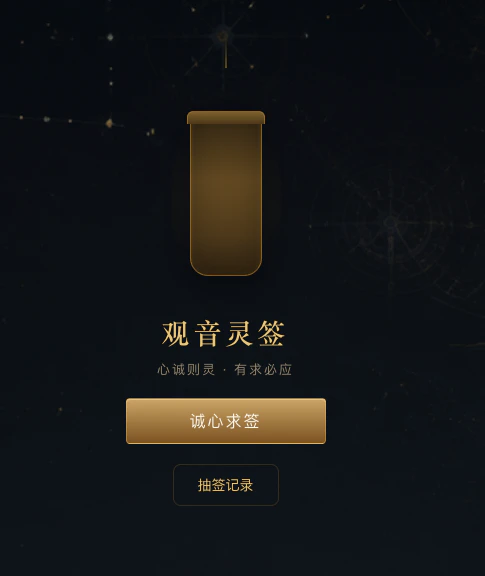Click the 音 character in the title
This screenshot has width=485, height=576.
click(207, 334)
